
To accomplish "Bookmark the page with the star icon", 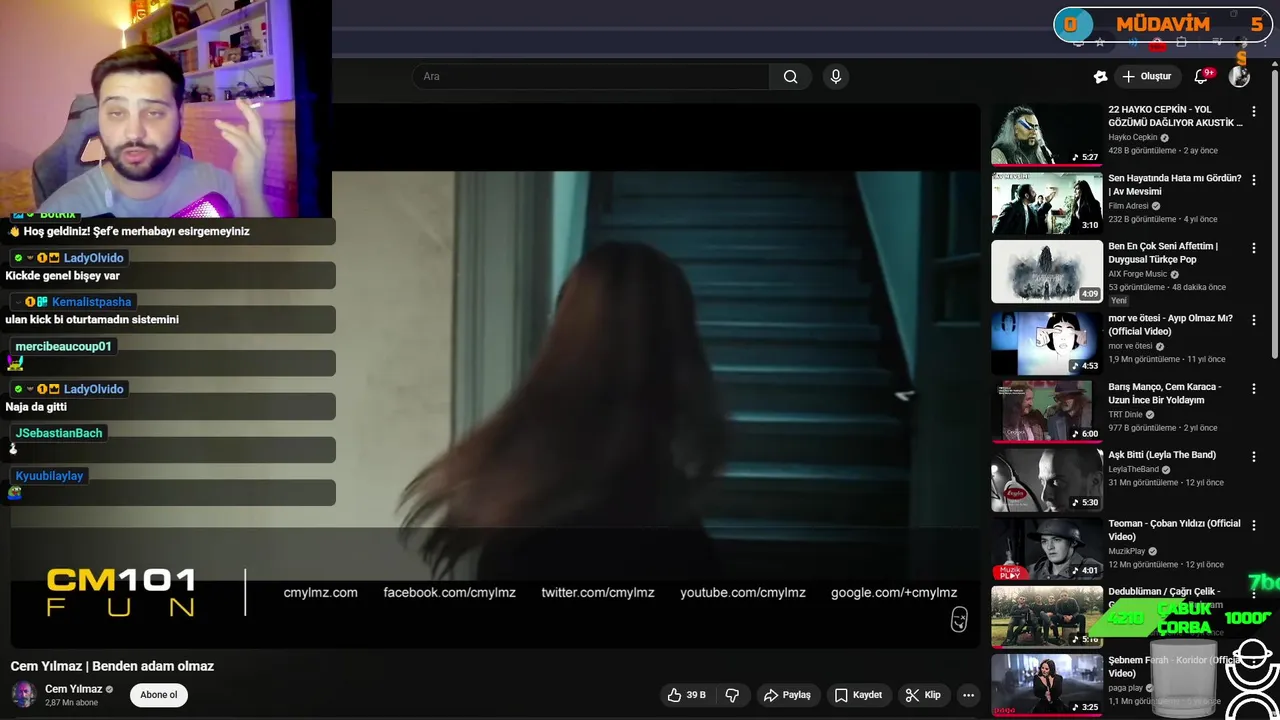I will click(x=1100, y=42).
